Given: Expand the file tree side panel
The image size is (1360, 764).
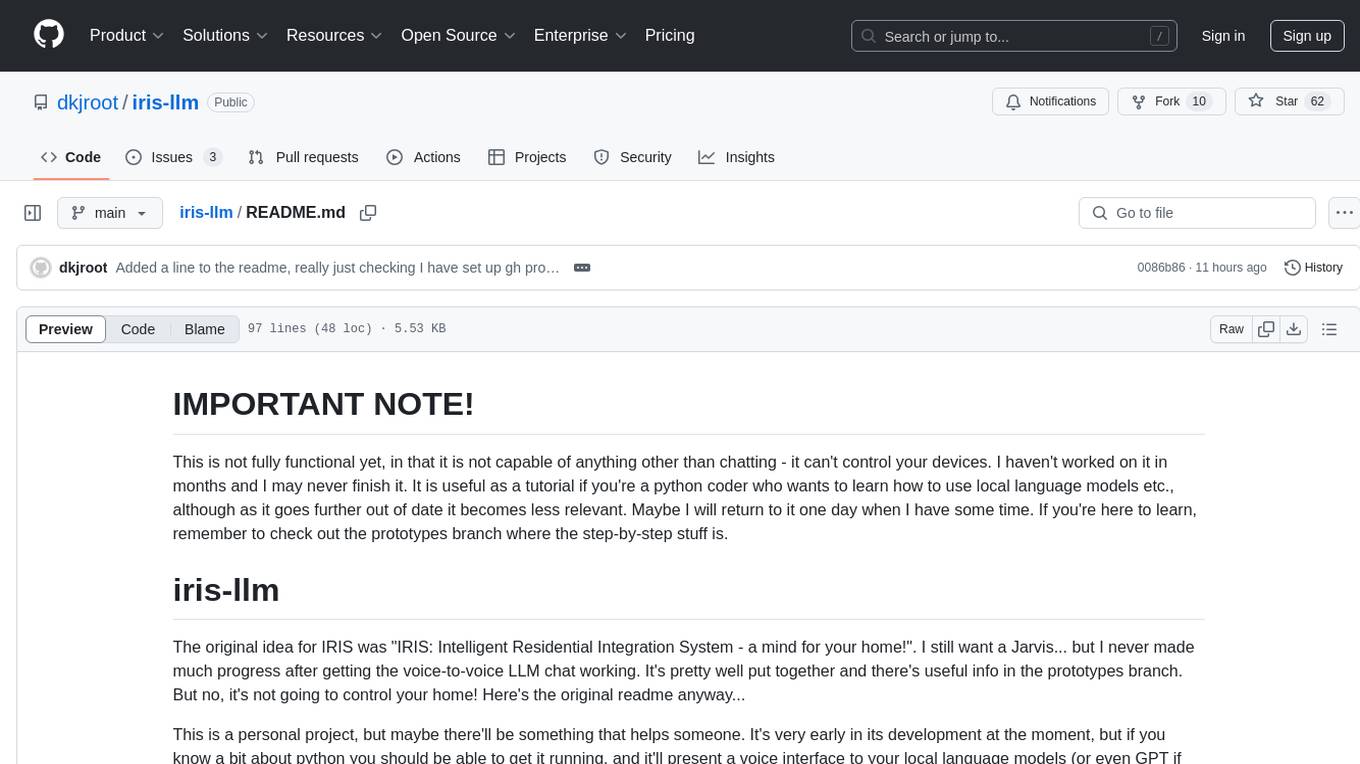Looking at the screenshot, I should pos(33,213).
